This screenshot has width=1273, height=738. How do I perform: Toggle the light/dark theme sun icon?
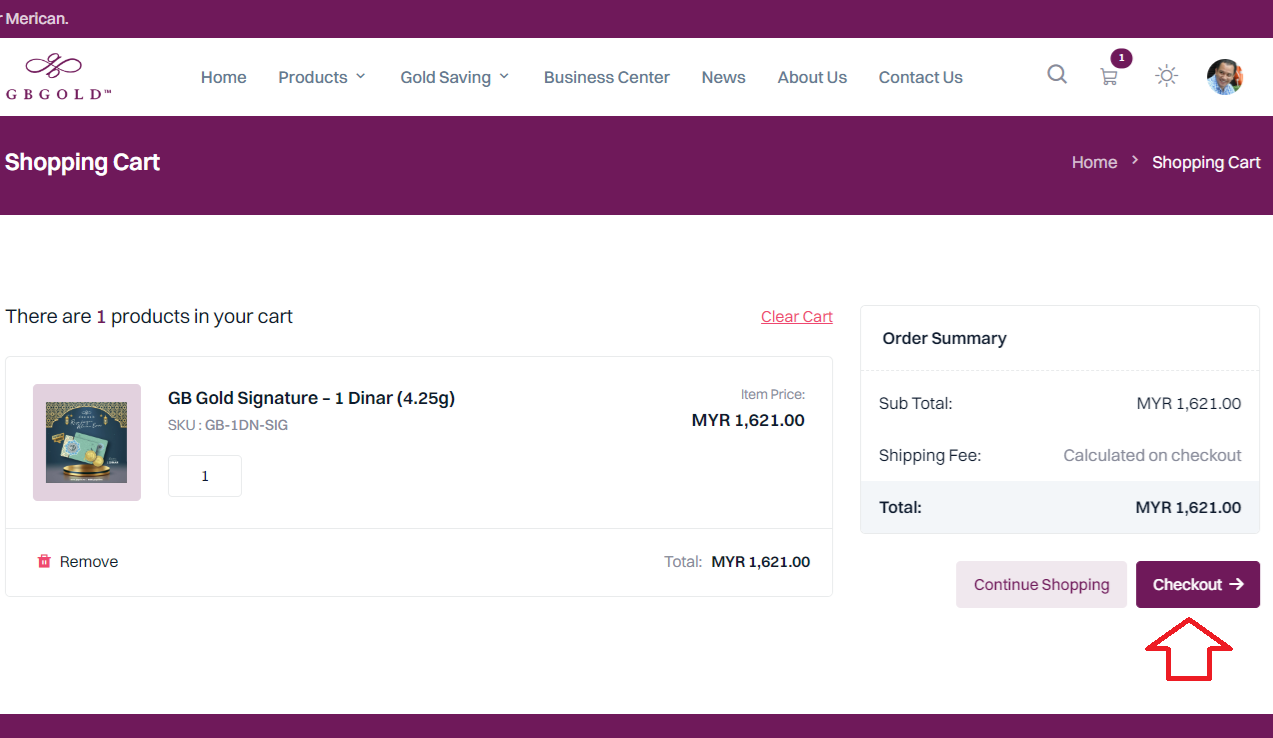(x=1166, y=76)
